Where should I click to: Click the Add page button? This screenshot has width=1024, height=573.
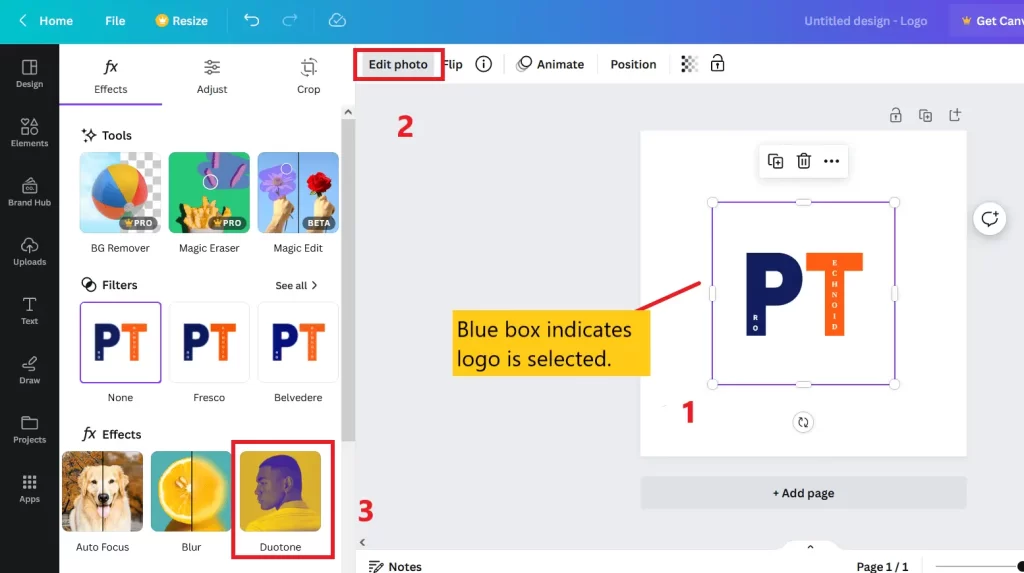point(803,493)
